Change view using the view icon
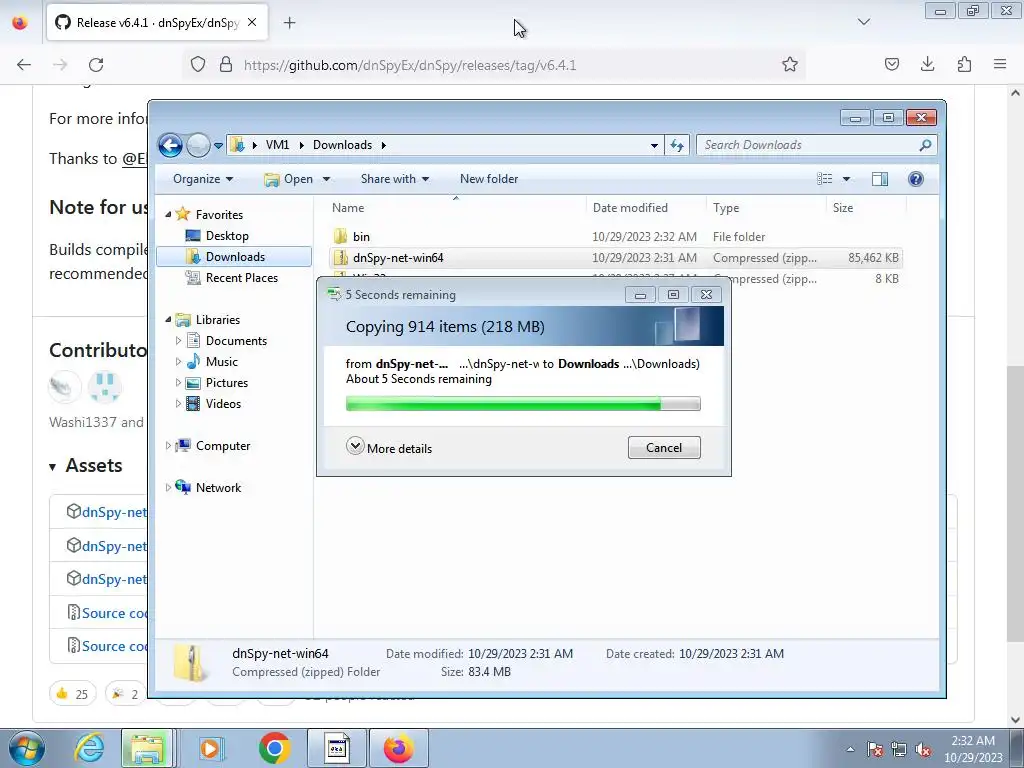 [825, 179]
